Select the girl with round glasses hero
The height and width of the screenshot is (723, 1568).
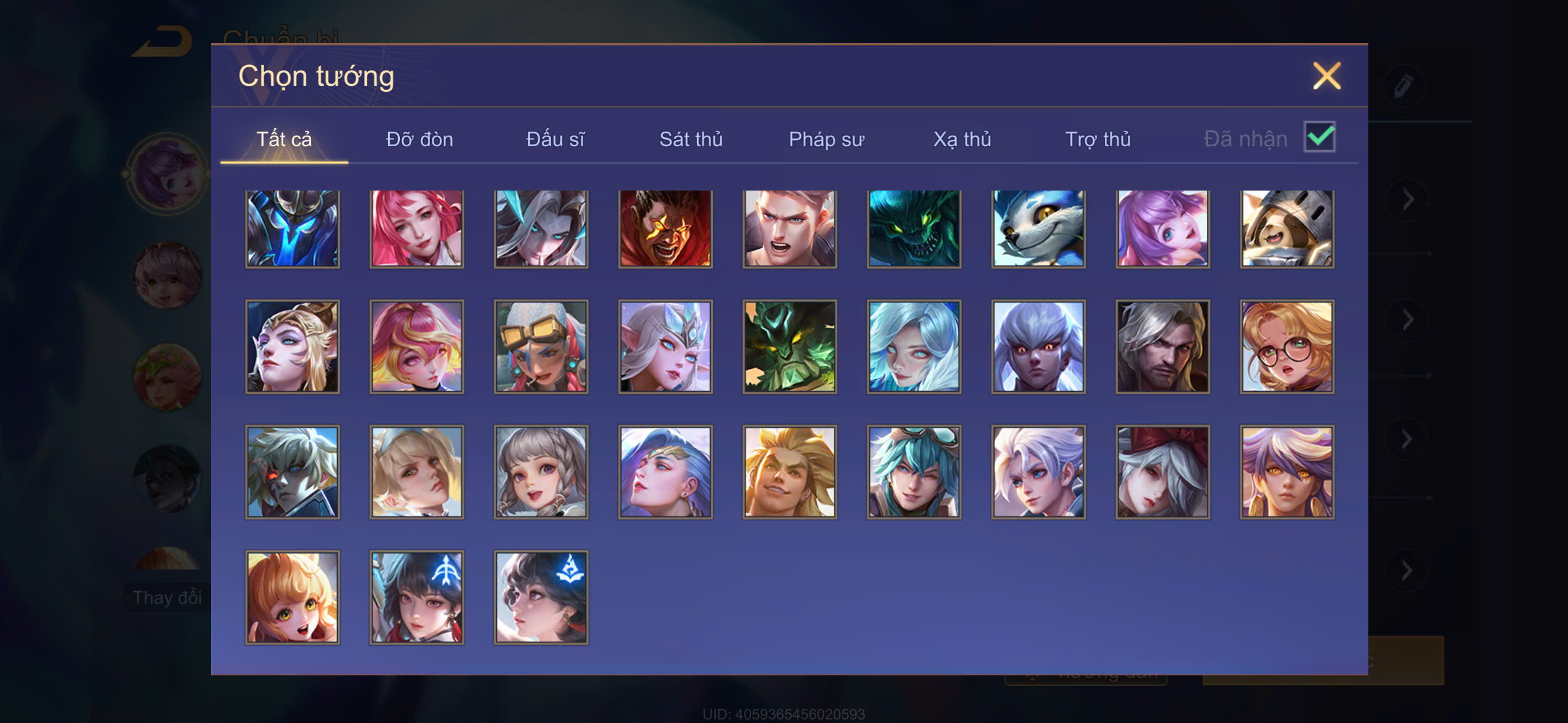tap(1286, 346)
